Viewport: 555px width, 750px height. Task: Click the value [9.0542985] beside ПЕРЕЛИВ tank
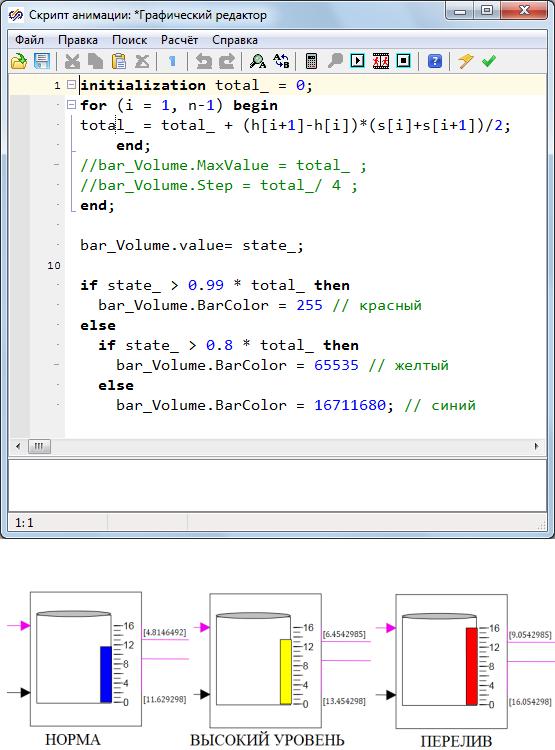tap(530, 635)
